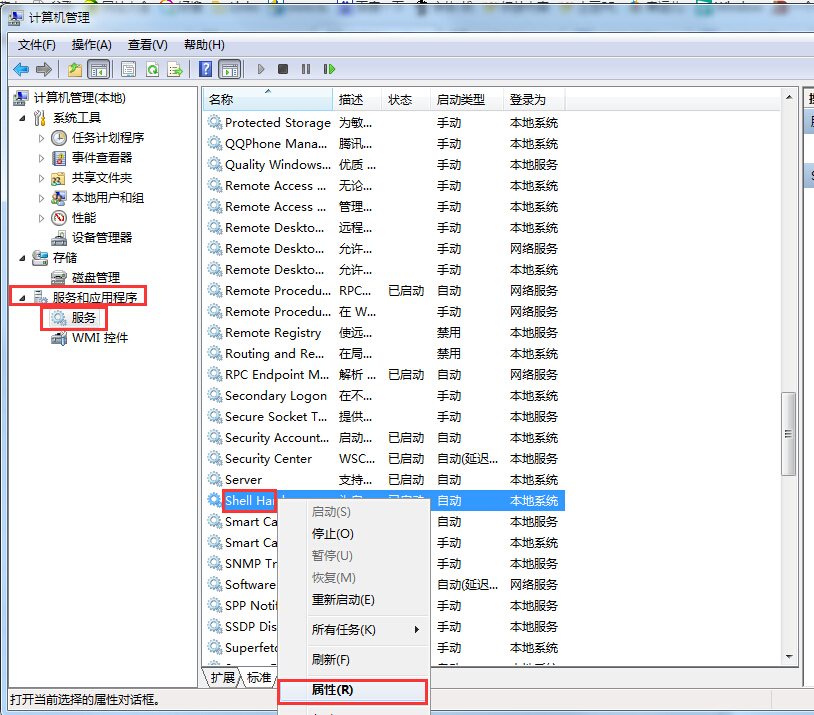Click the Restart Service toolbar icon

pos(329,69)
